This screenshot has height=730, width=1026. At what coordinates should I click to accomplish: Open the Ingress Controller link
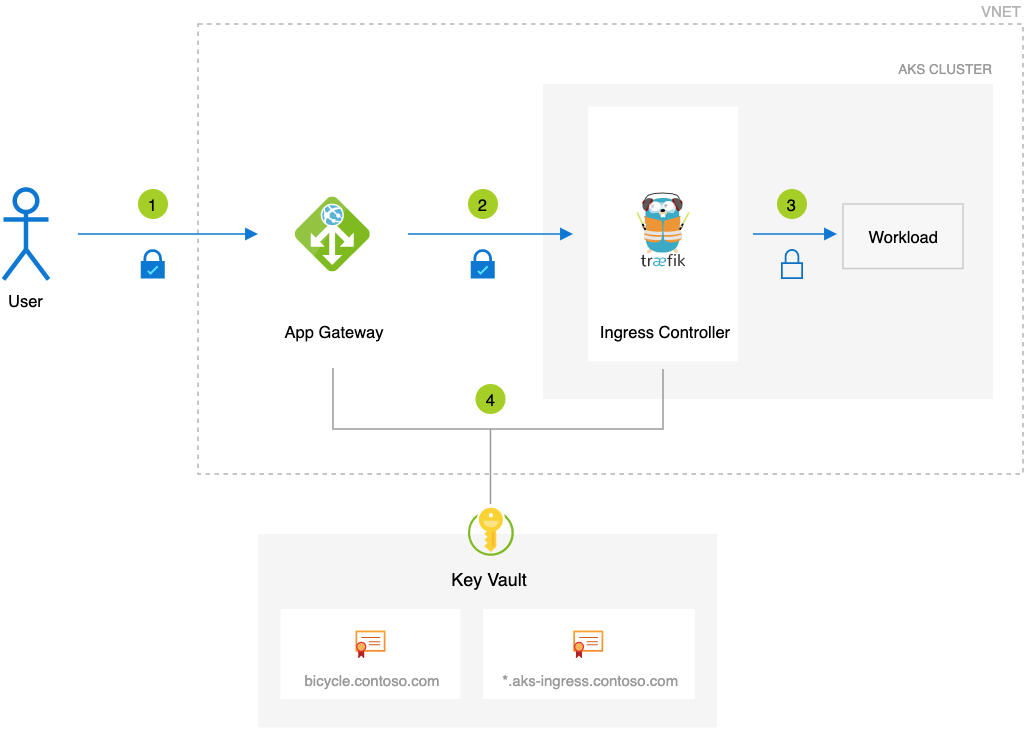click(x=663, y=332)
